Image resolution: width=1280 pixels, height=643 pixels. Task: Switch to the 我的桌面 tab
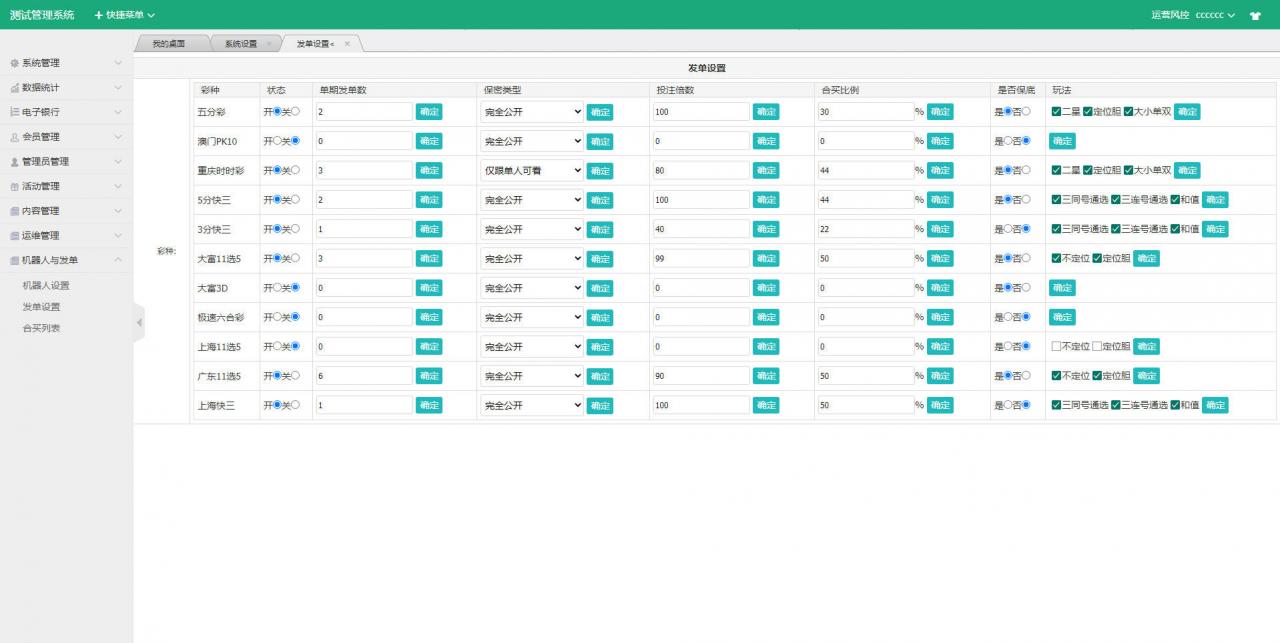point(168,44)
